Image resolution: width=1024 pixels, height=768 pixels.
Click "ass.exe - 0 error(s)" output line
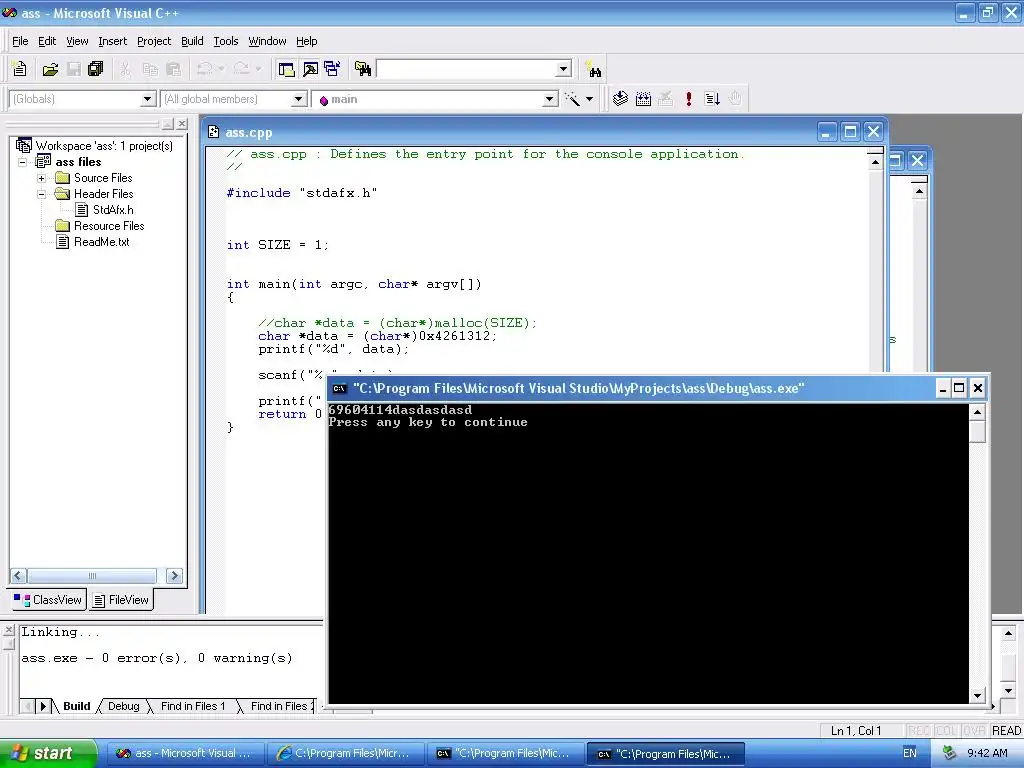click(157, 658)
